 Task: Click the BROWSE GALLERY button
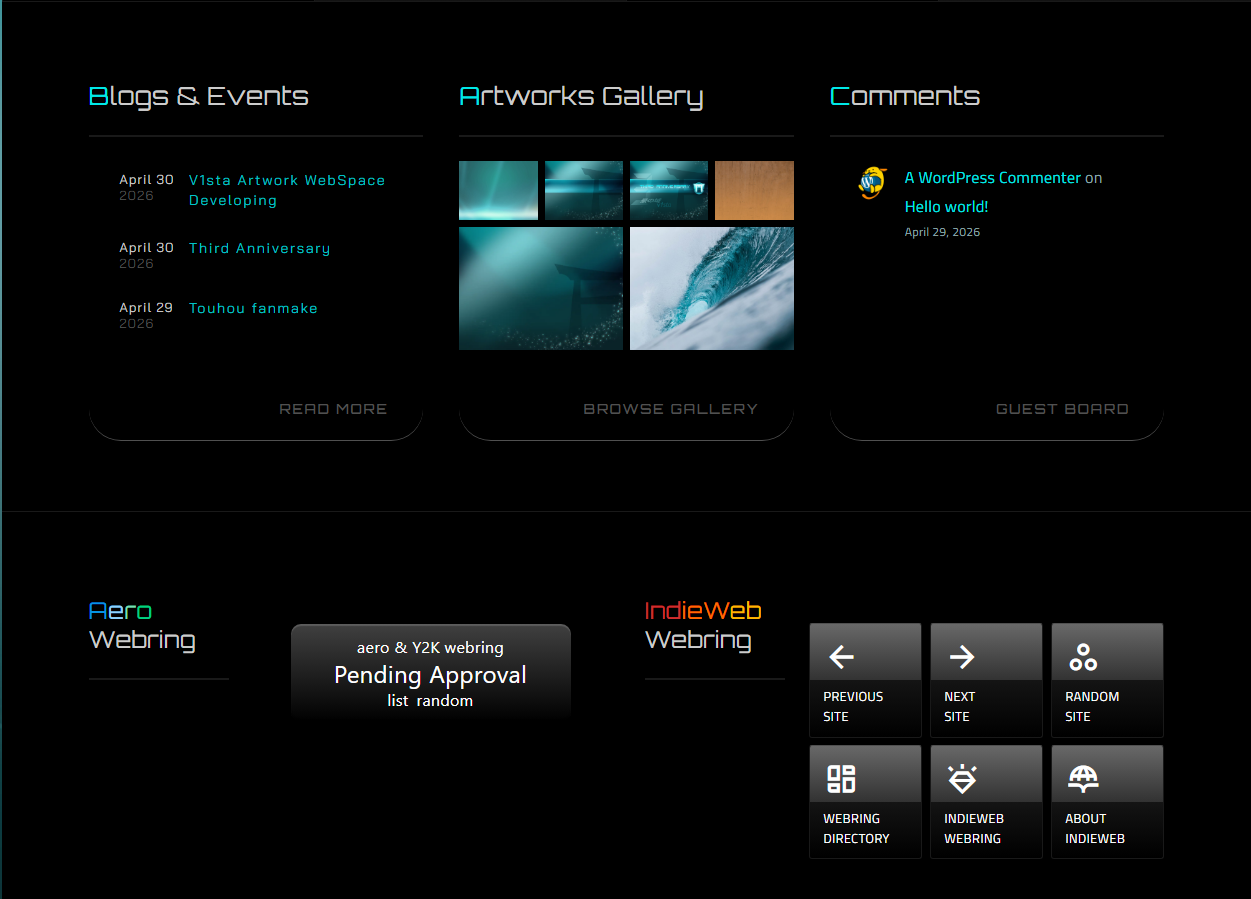[x=670, y=409]
